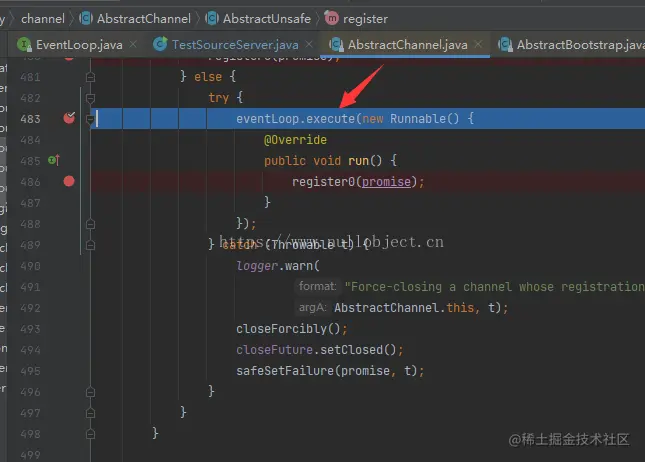This screenshot has height=462, width=645.
Task: Click line number 484 in gutter
Action: (30, 140)
